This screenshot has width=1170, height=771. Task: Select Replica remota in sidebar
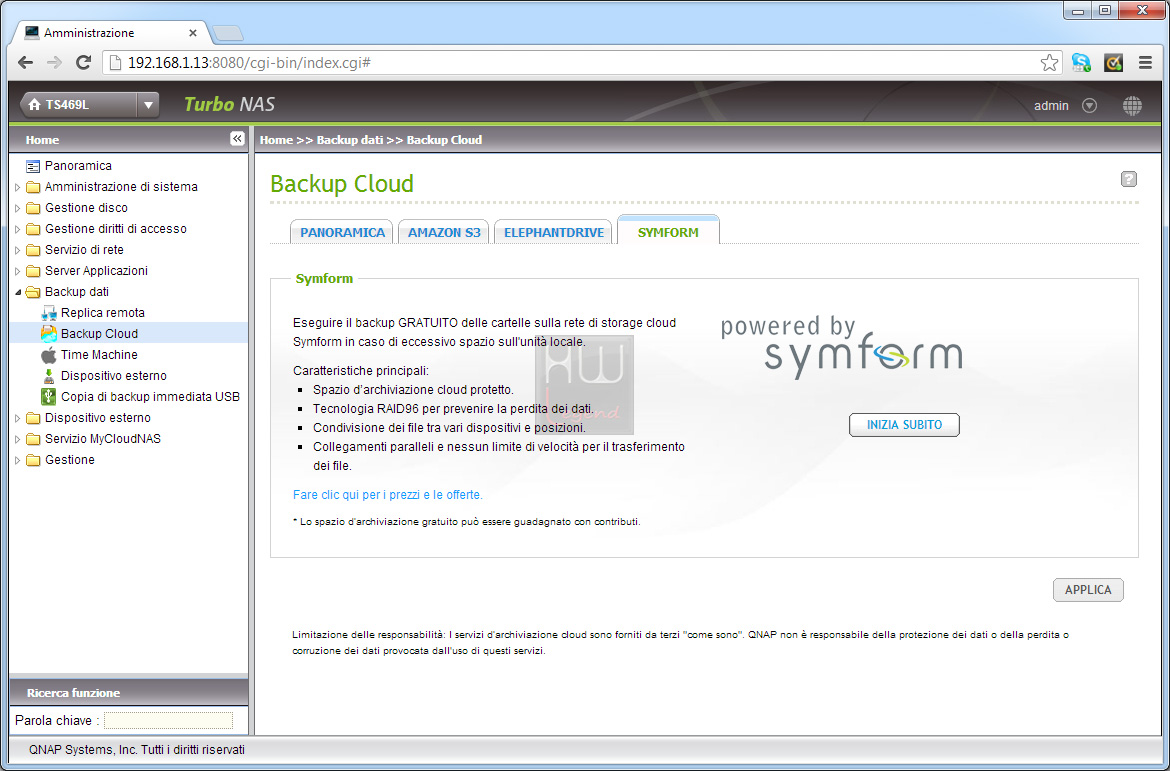tap(103, 313)
